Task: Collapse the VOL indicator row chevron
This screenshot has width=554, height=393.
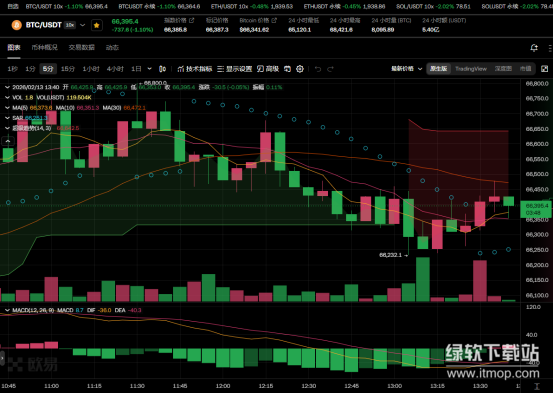Action: [7, 98]
